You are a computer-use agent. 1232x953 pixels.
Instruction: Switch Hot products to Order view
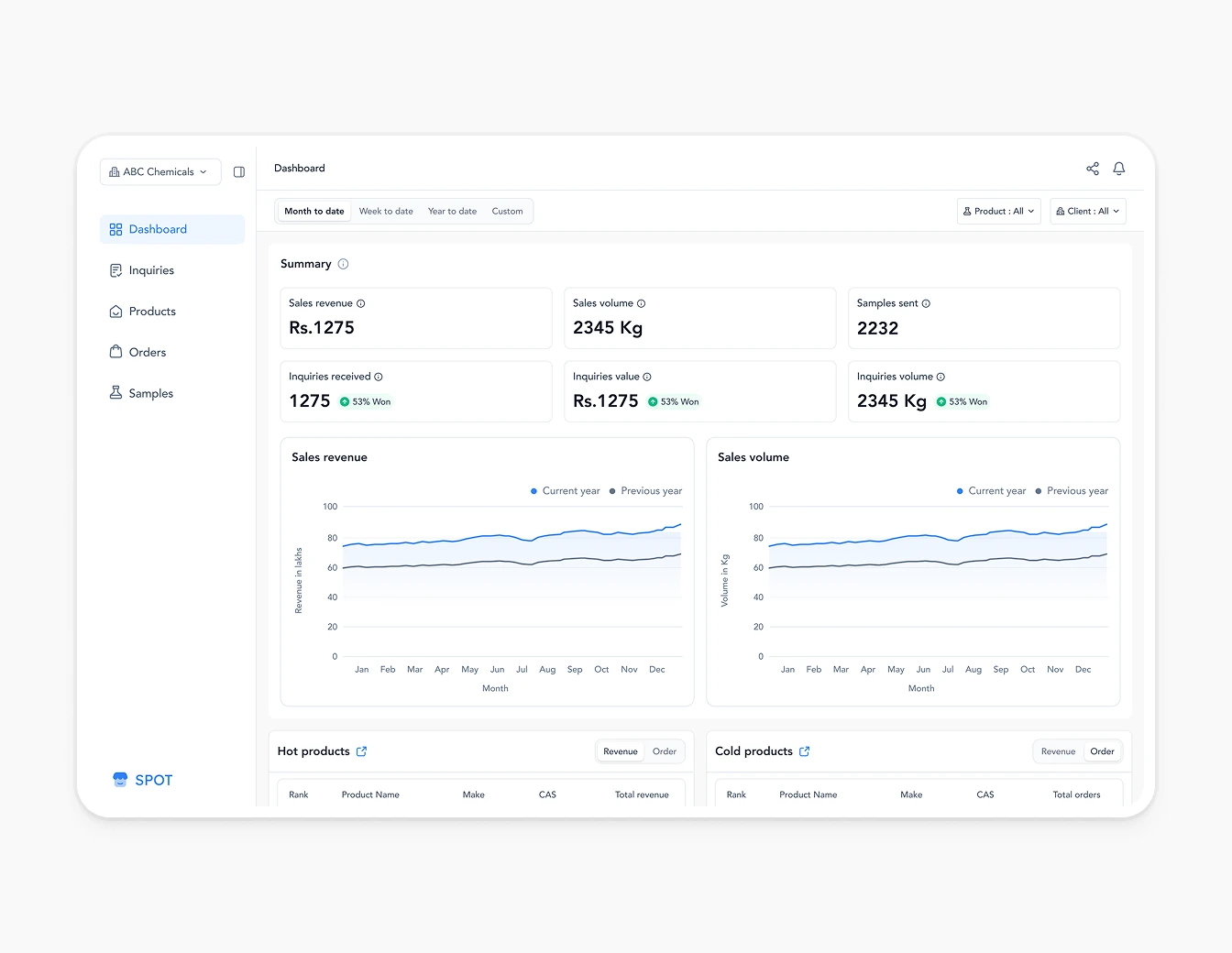pyautogui.click(x=665, y=750)
